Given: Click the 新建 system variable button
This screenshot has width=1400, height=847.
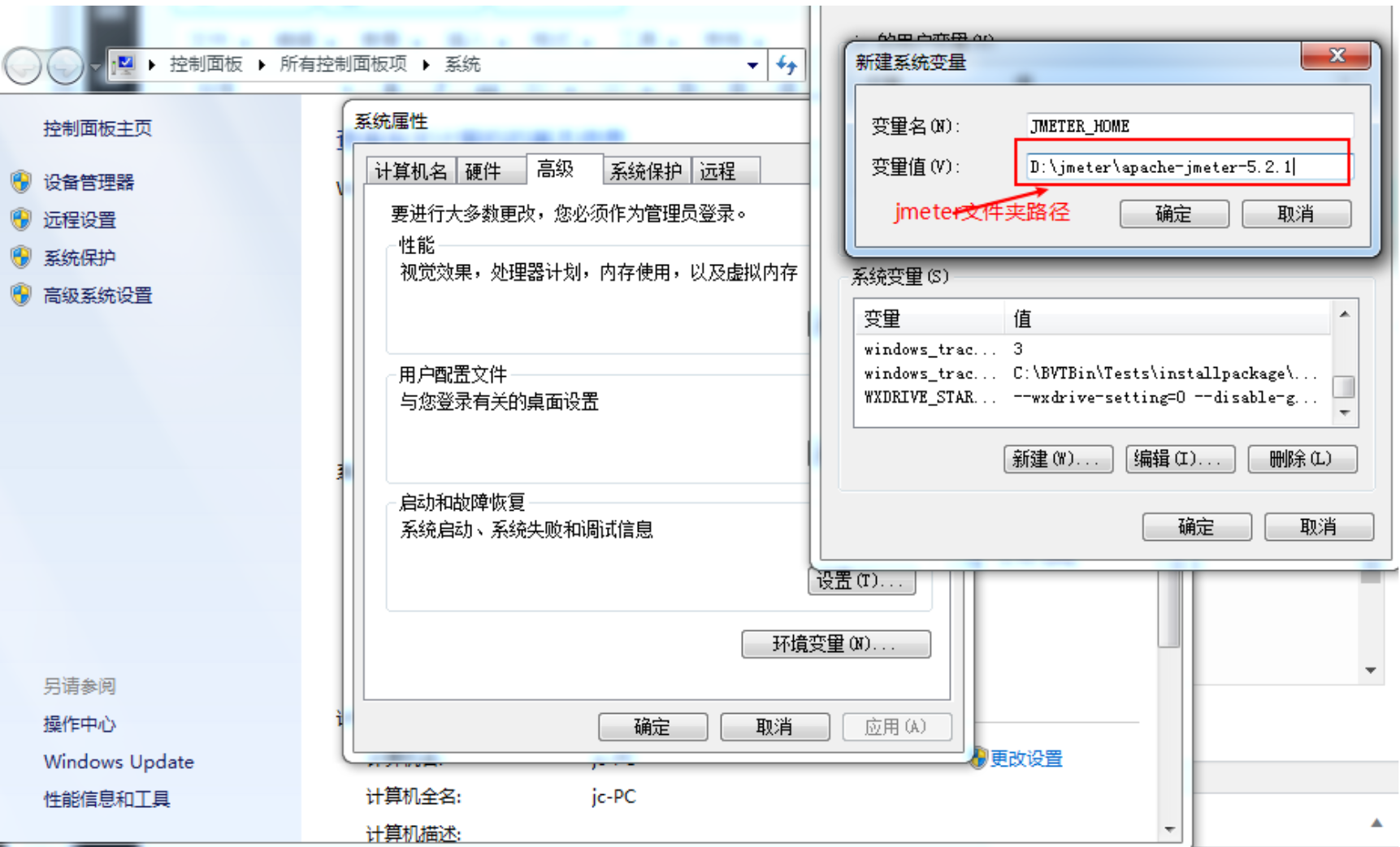Looking at the screenshot, I should coord(1058,459).
